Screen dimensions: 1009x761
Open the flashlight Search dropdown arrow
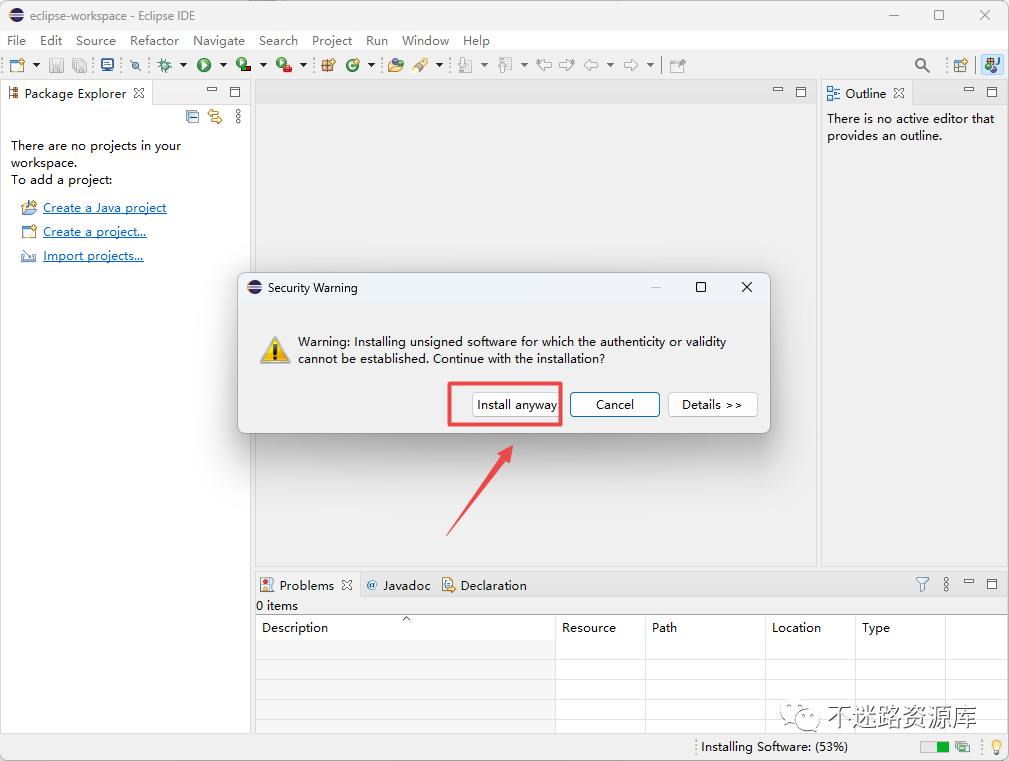(440, 65)
